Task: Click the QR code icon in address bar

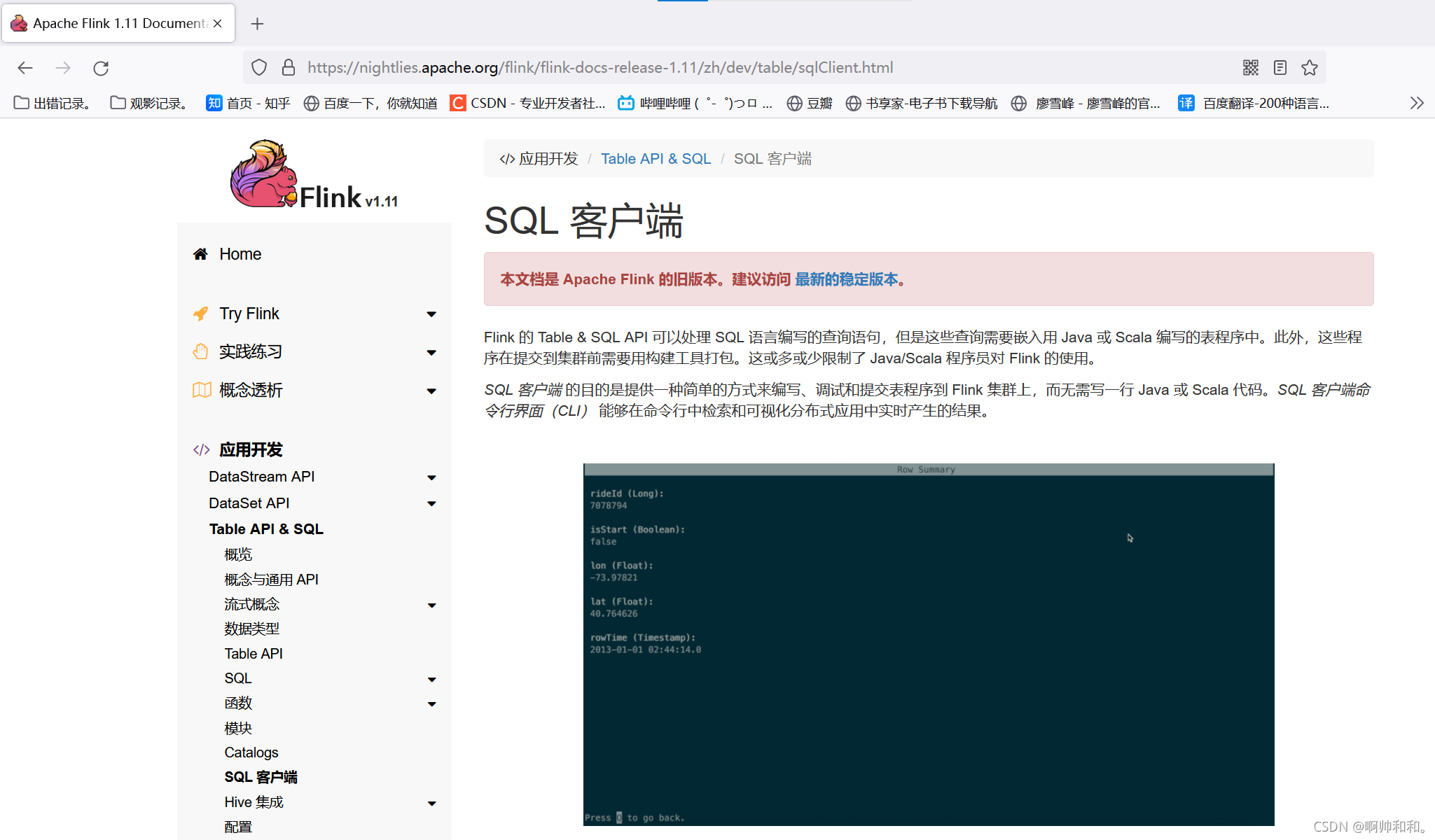Action: pos(1251,67)
